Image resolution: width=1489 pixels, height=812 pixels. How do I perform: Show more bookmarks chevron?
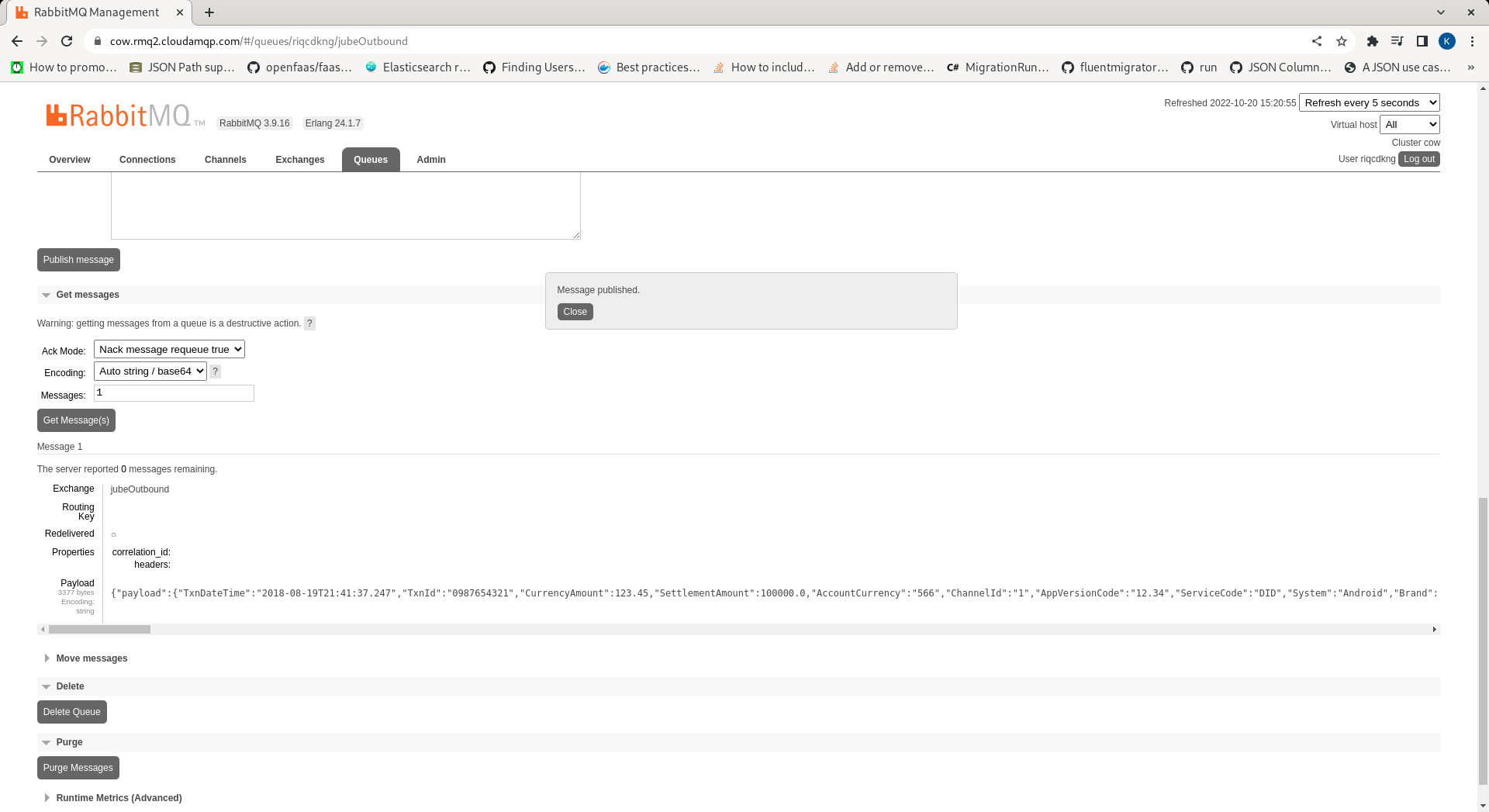(1470, 67)
